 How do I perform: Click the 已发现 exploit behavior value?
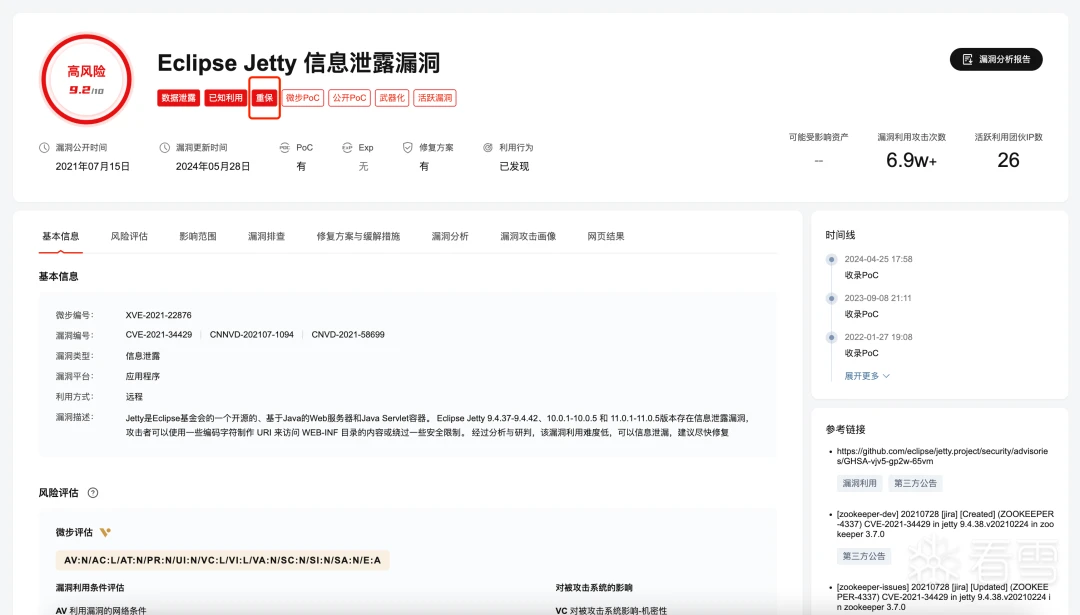(x=514, y=167)
